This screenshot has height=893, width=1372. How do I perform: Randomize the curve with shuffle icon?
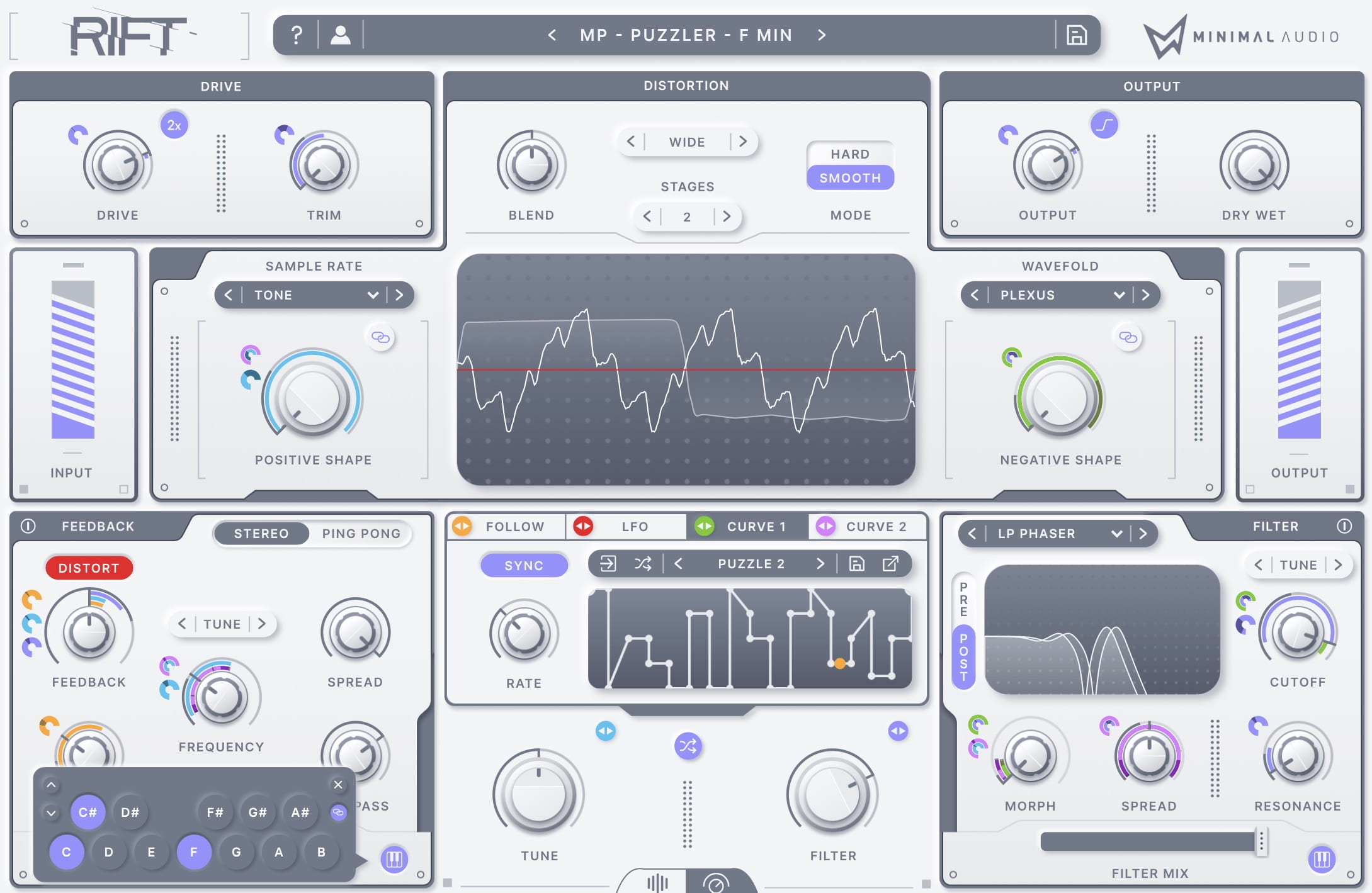coord(642,563)
